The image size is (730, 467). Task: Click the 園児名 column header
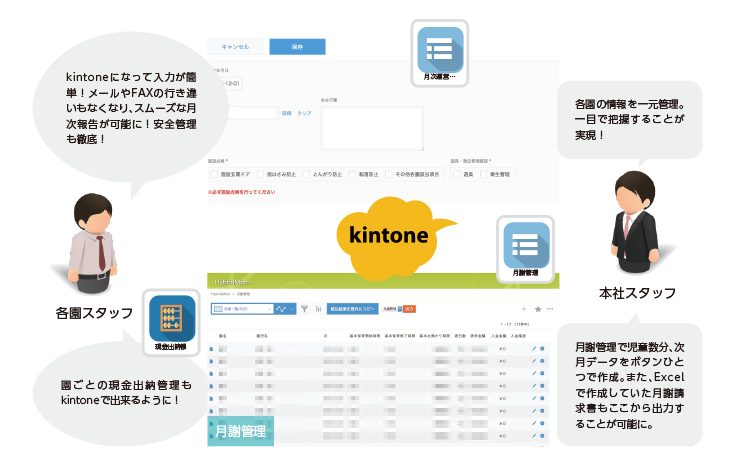click(x=262, y=336)
